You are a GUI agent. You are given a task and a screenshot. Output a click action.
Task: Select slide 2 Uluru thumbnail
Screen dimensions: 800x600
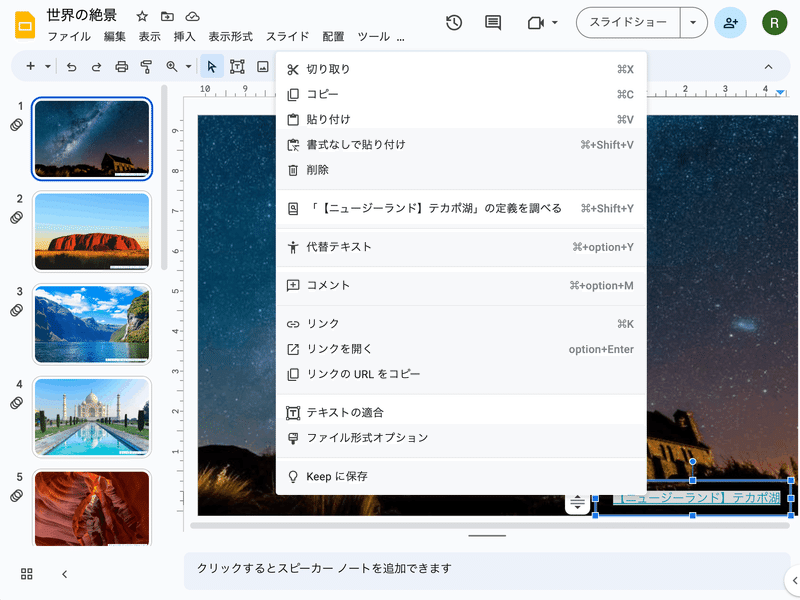click(x=92, y=231)
